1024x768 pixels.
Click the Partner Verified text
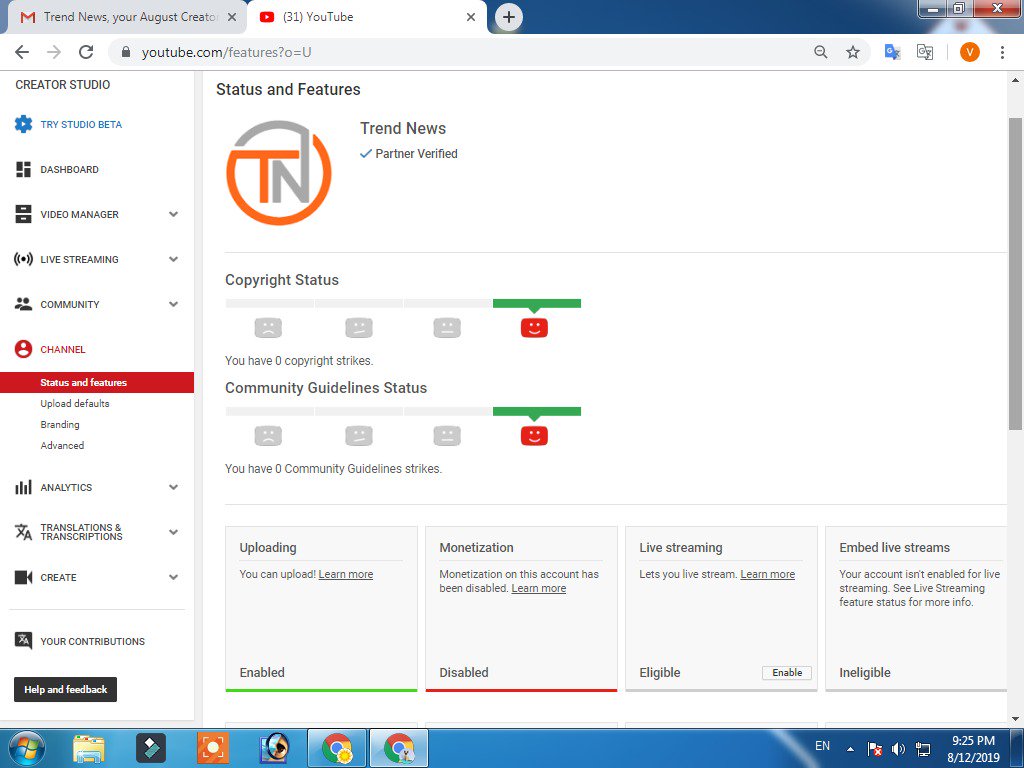click(416, 153)
